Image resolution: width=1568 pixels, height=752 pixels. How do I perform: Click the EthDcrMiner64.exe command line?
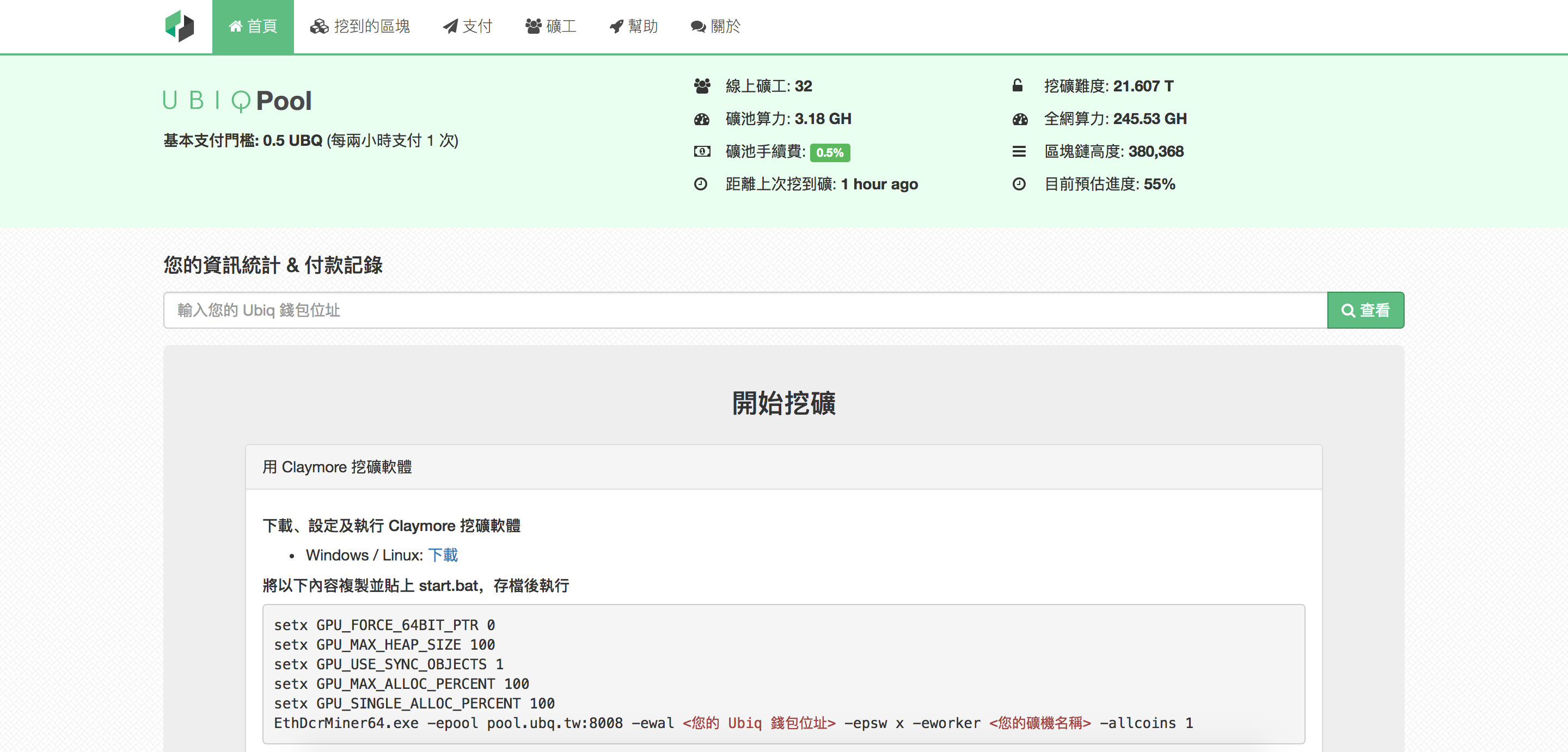(733, 723)
